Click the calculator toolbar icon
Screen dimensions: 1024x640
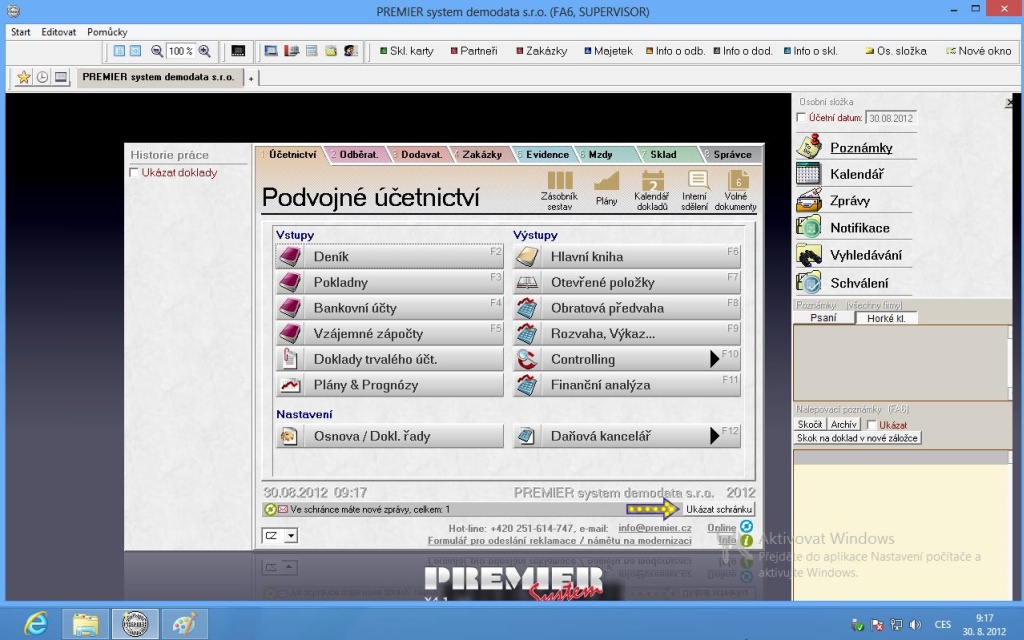point(312,51)
